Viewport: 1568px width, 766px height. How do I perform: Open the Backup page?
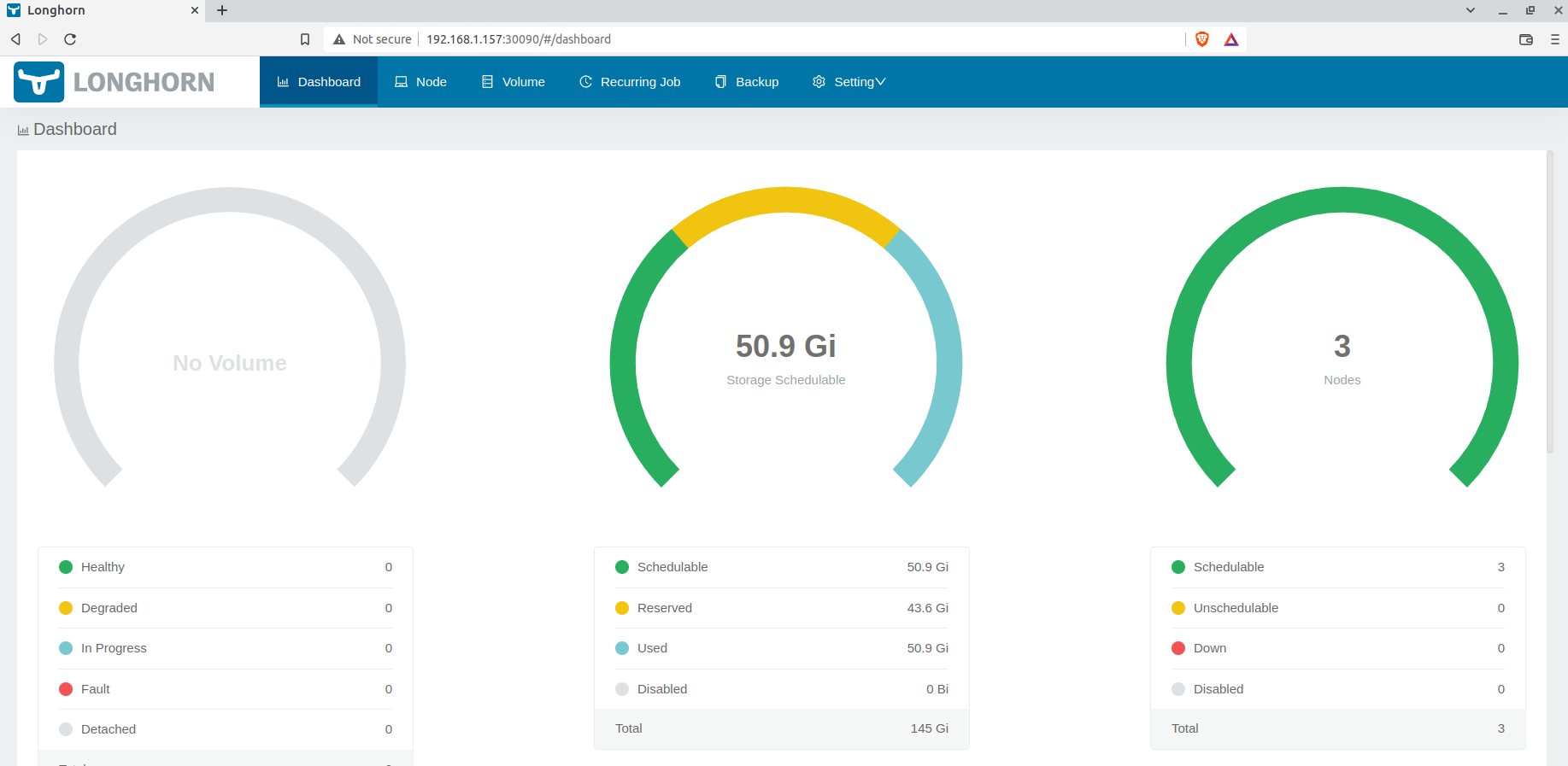pos(747,82)
